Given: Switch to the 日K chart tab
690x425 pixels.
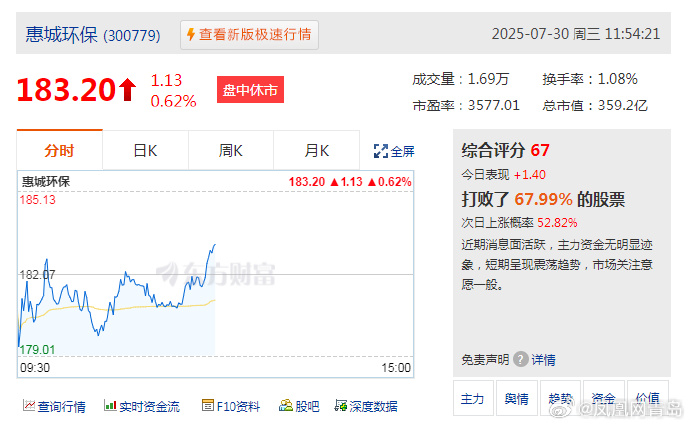Looking at the screenshot, I should pos(145,150).
